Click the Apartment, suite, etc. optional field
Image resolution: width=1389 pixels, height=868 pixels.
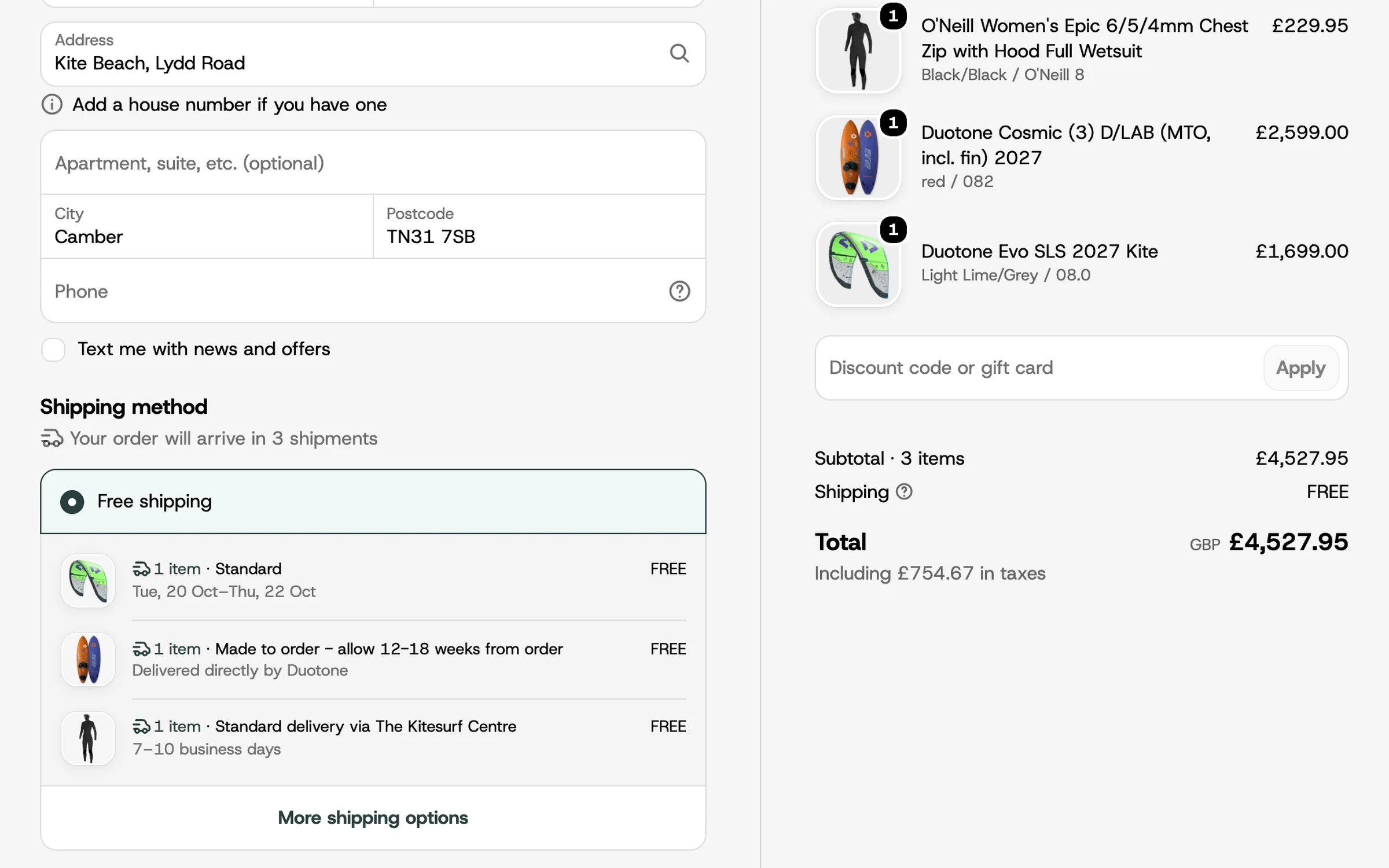coord(373,163)
